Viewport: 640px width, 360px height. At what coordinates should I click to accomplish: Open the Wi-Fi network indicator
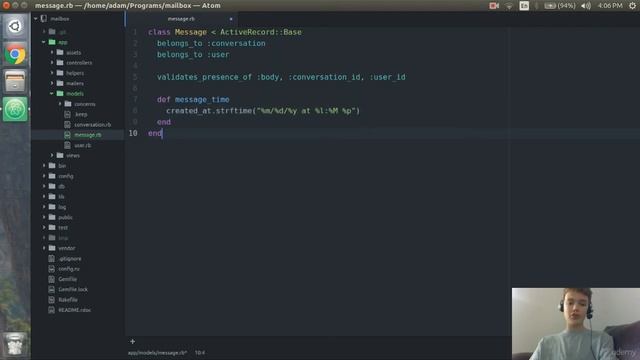click(x=509, y=6)
